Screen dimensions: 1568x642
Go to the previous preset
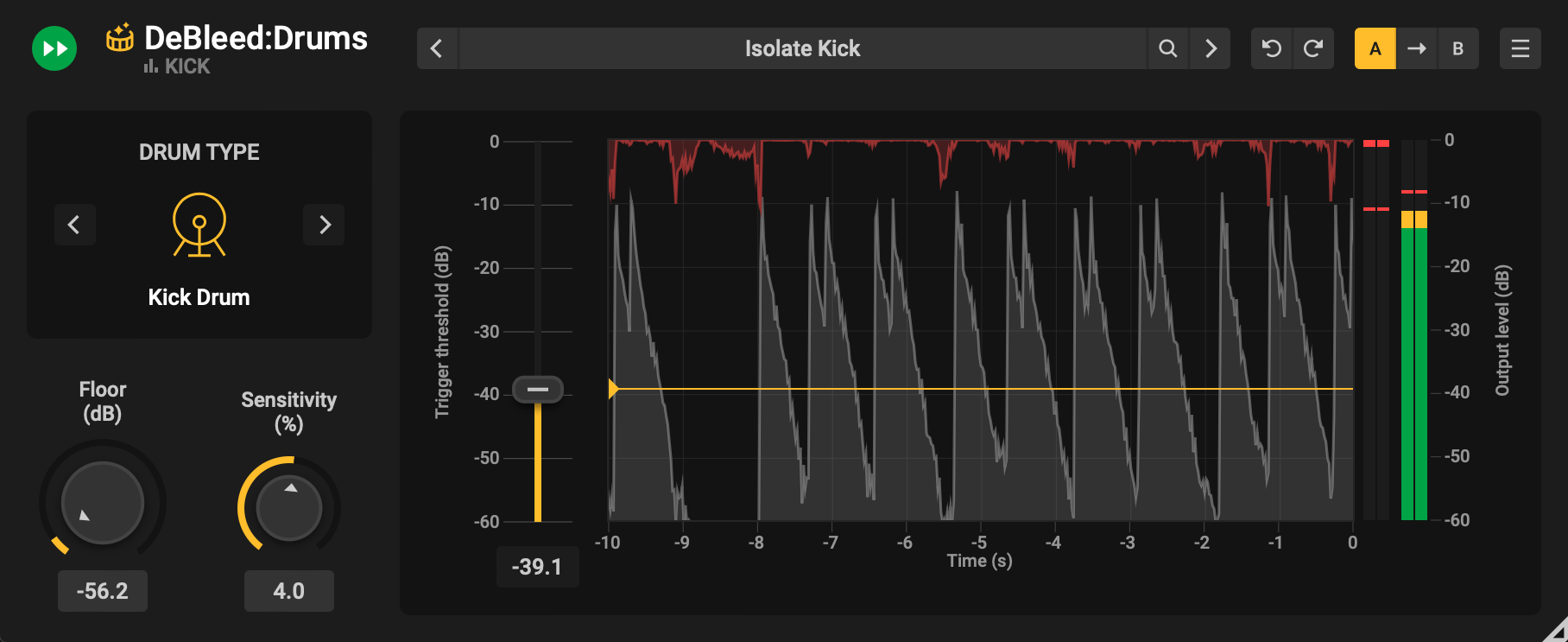point(437,48)
